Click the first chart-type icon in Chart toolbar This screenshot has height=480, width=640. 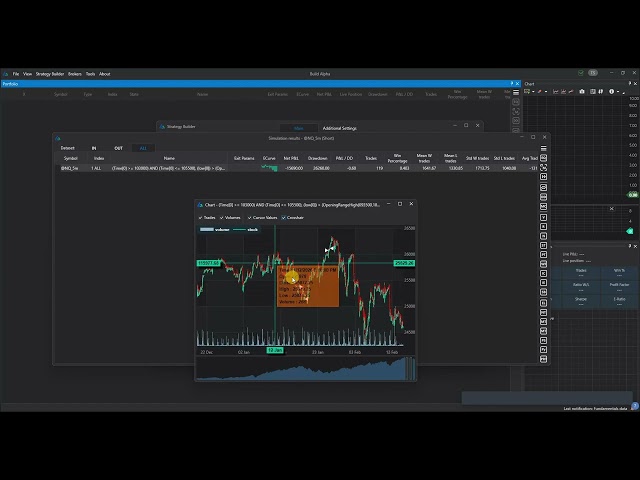click(556, 91)
